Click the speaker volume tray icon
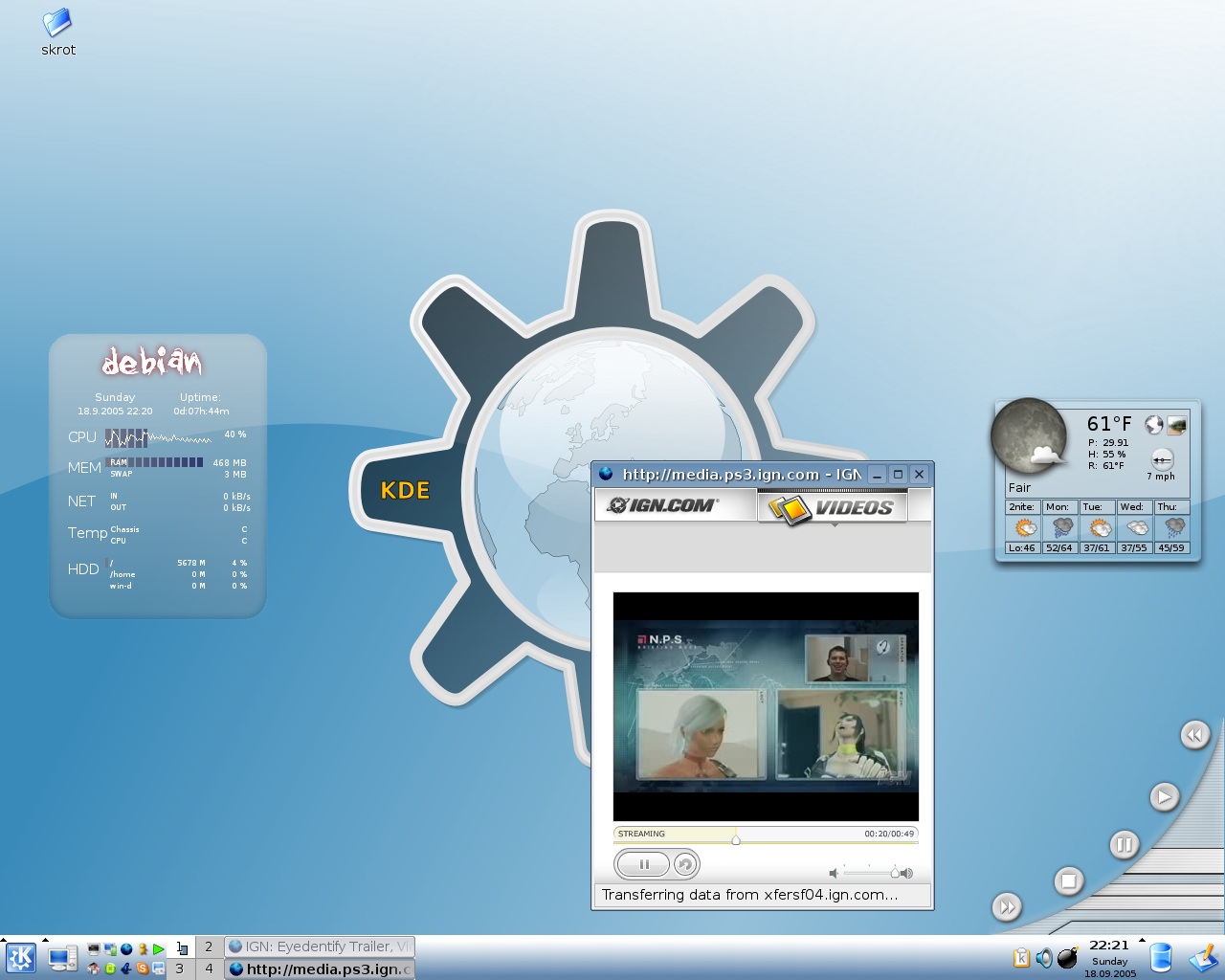The image size is (1225, 980). (1044, 958)
